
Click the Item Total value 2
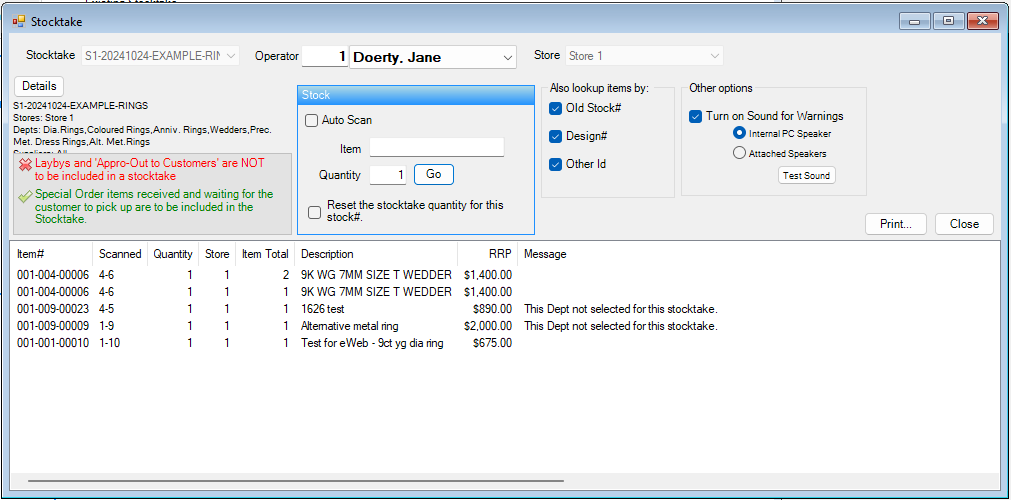tap(285, 275)
